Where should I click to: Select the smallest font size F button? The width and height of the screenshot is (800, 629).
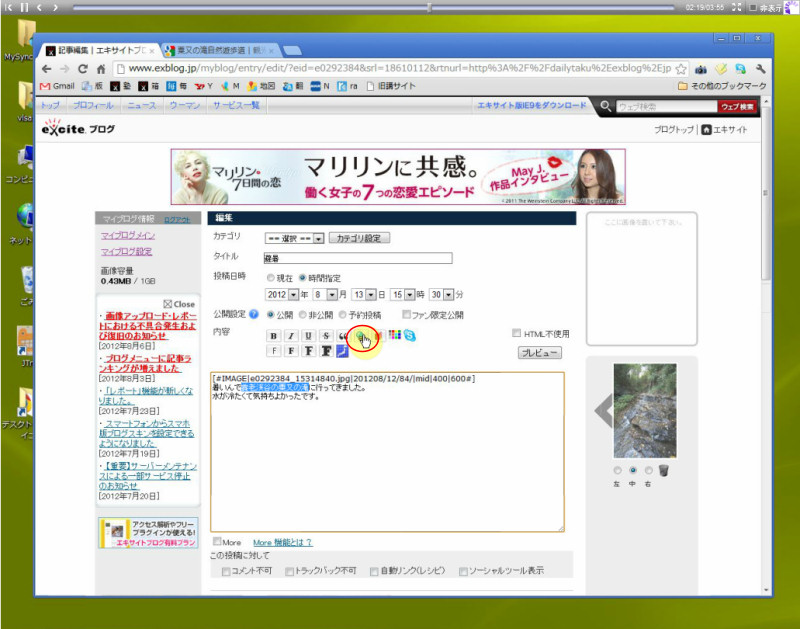[273, 351]
